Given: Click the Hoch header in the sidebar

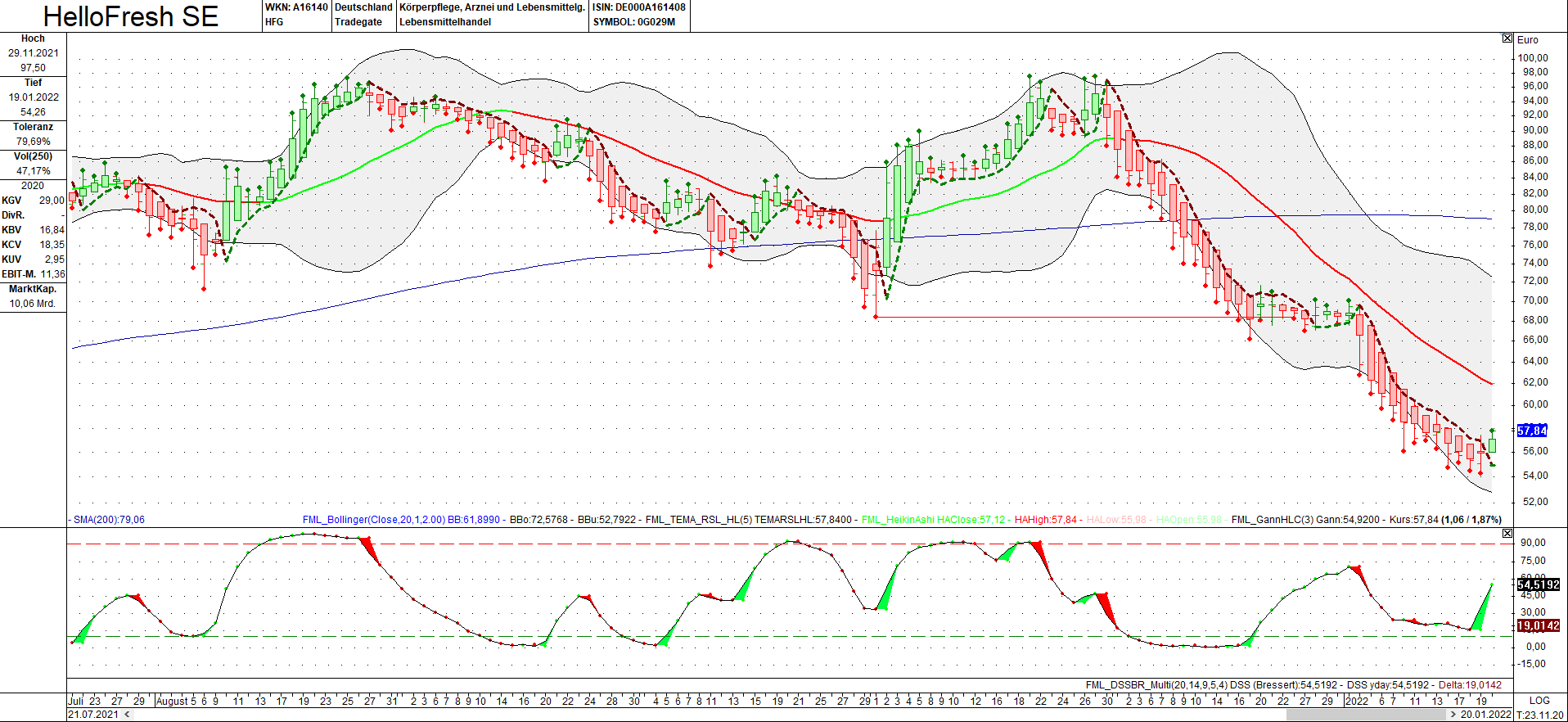Looking at the screenshot, I should point(33,38).
